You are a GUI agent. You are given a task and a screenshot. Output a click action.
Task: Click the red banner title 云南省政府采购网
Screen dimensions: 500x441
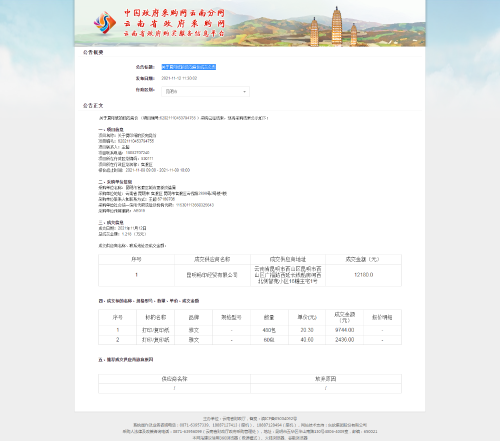(174, 24)
